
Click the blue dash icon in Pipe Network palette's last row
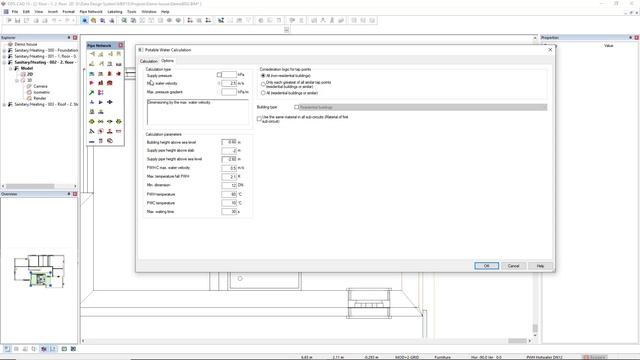[92, 141]
